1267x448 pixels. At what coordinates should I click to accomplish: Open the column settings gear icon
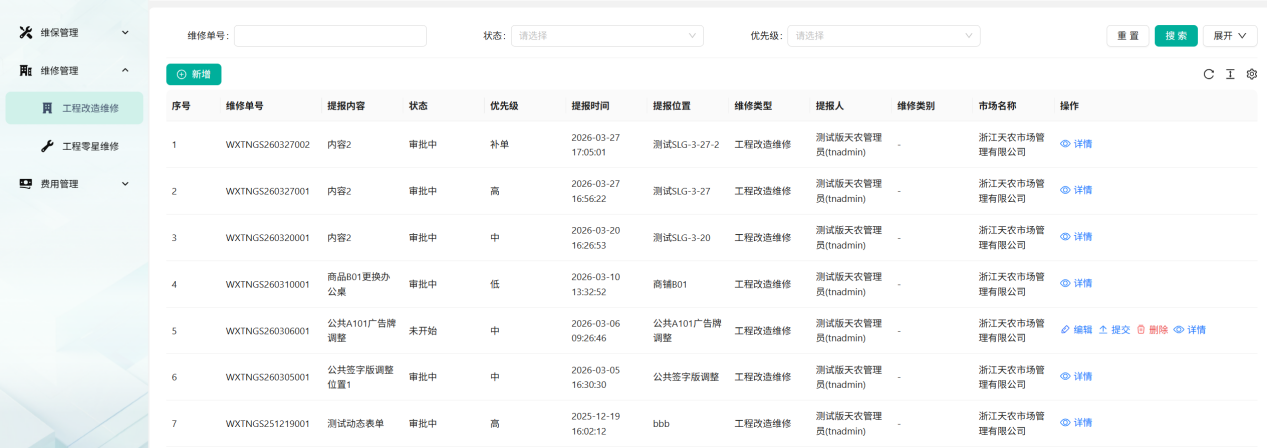[x=1251, y=74]
